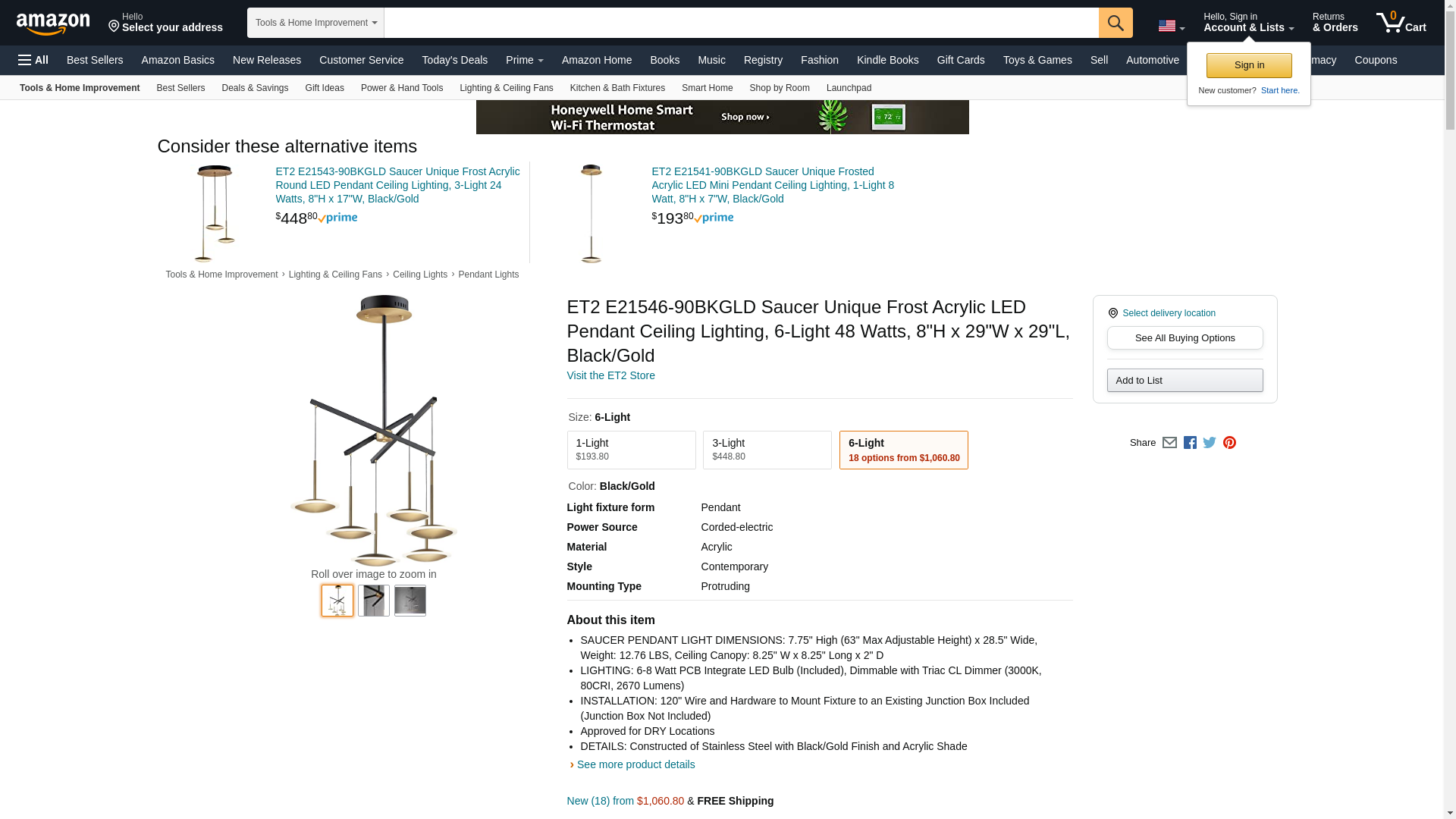Select the 3-Light size option
The image size is (1456, 819).
[x=767, y=450]
